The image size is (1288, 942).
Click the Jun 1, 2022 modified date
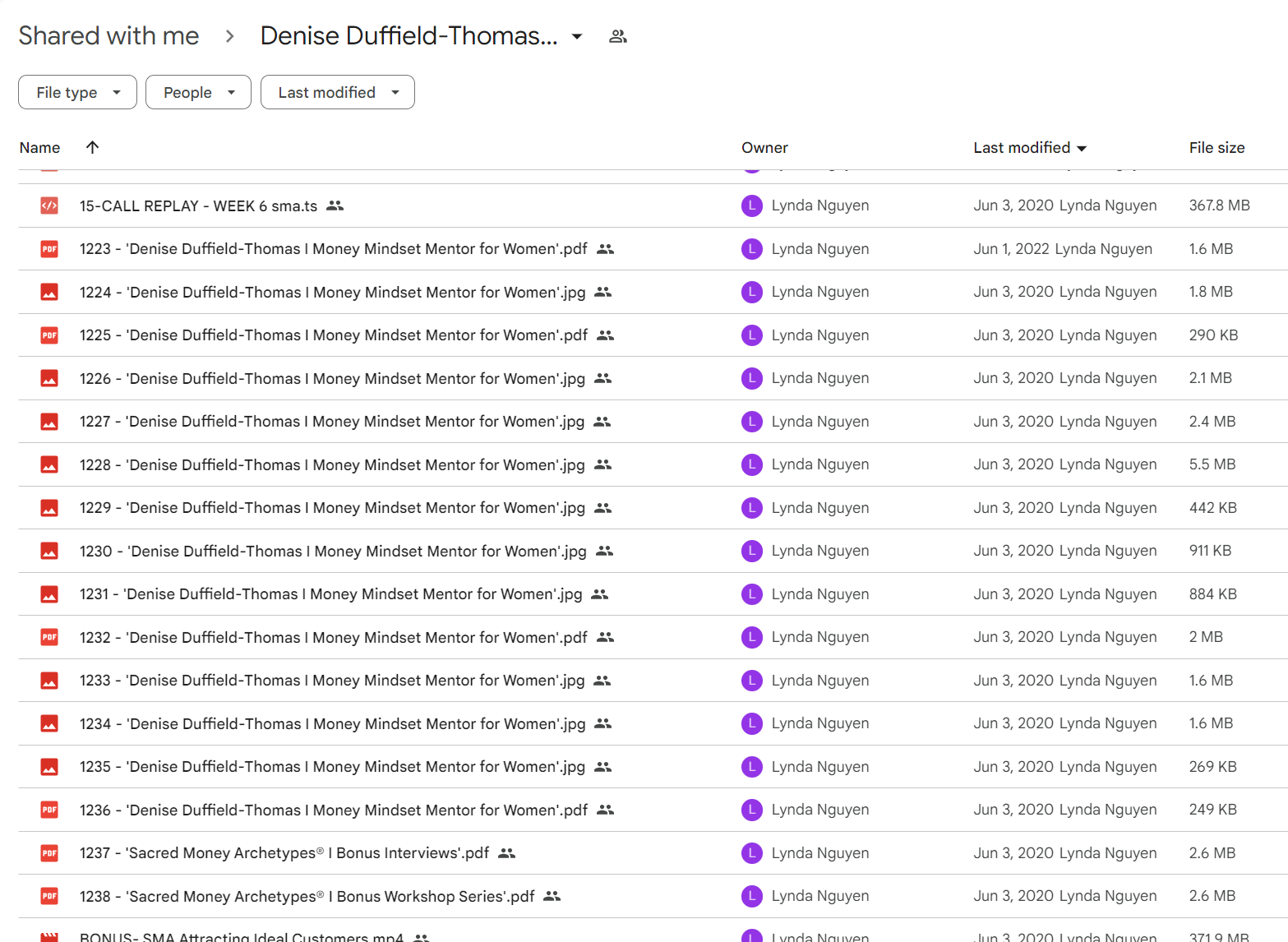tap(1011, 249)
